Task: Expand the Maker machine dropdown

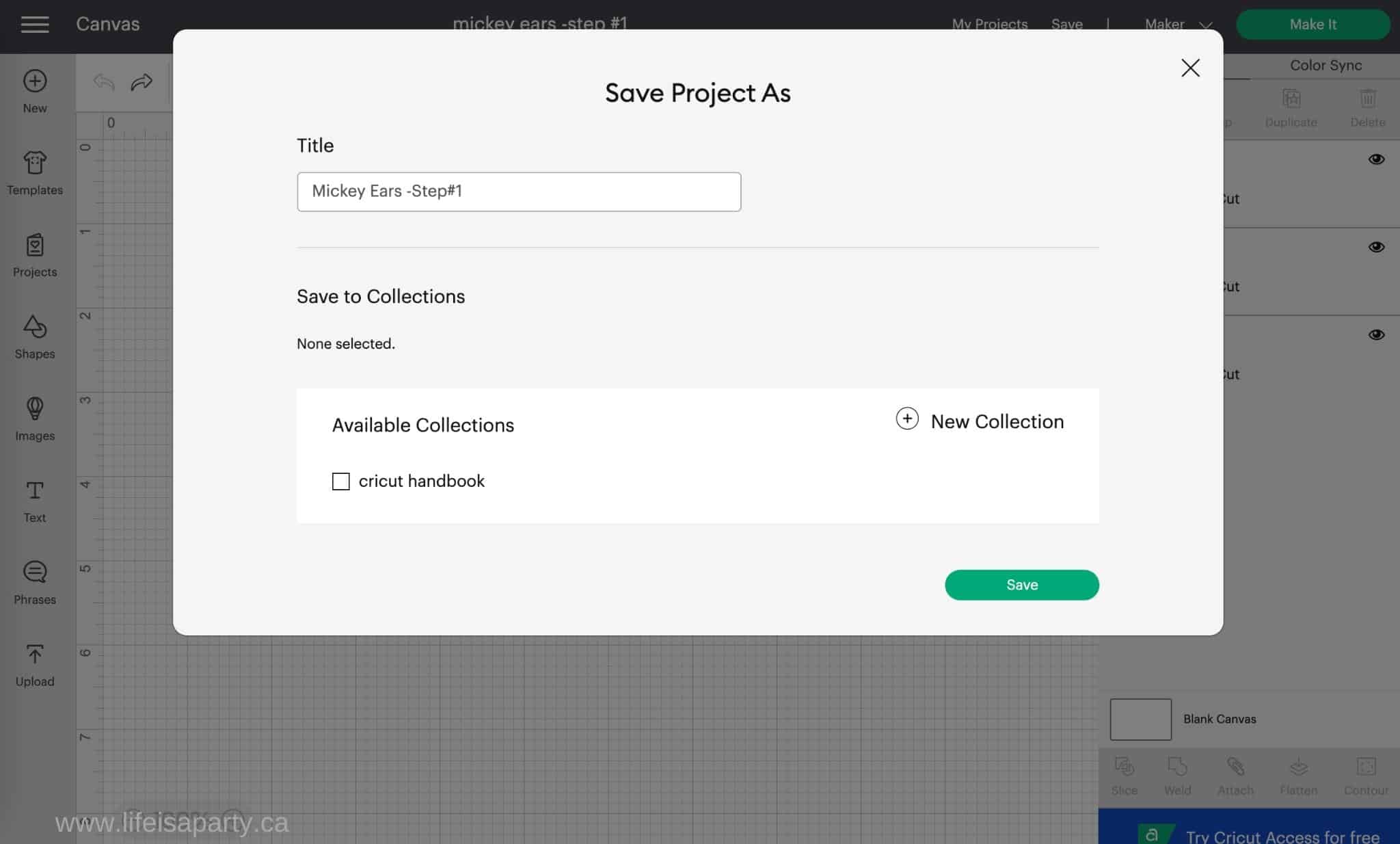Action: click(1178, 25)
